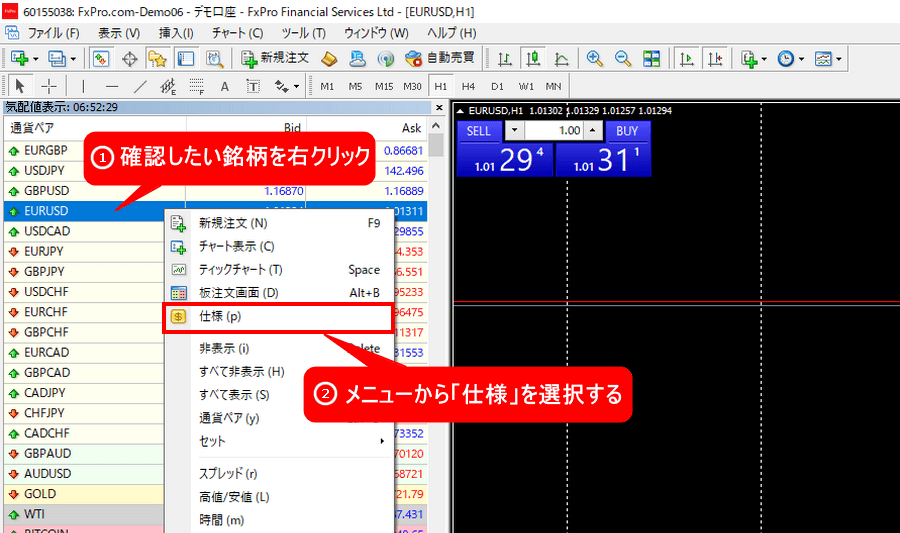Select the Fibonacci retracement tool
The width and height of the screenshot is (900, 533).
(196, 87)
